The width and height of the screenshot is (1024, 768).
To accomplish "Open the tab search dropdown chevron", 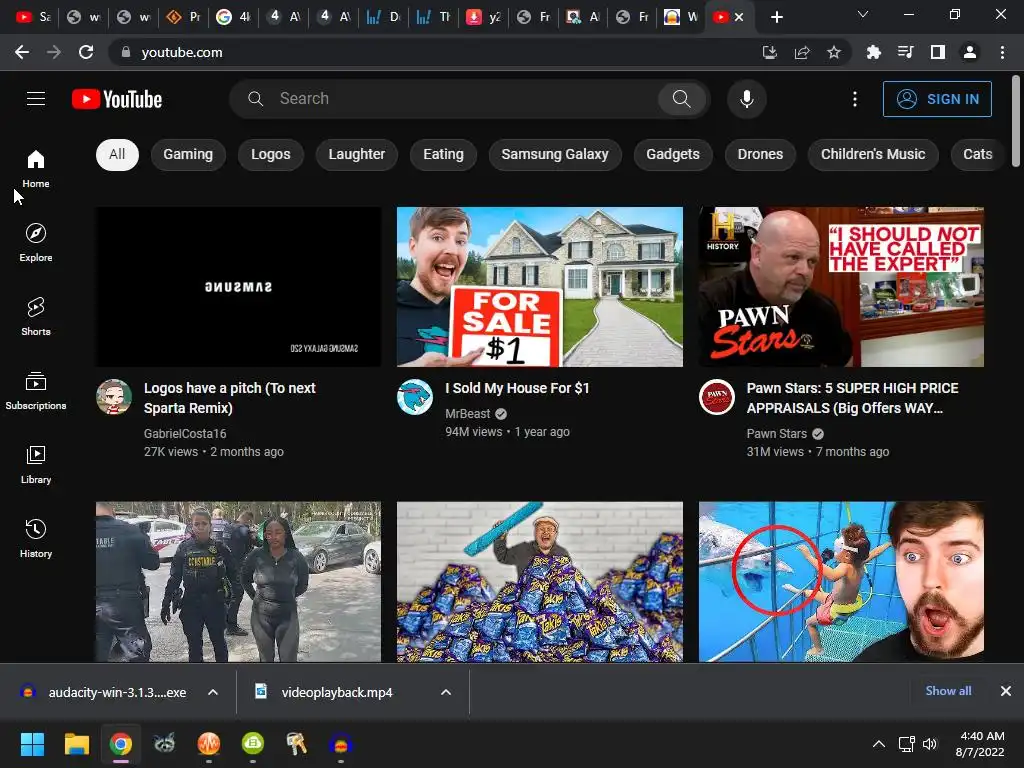I will click(863, 14).
